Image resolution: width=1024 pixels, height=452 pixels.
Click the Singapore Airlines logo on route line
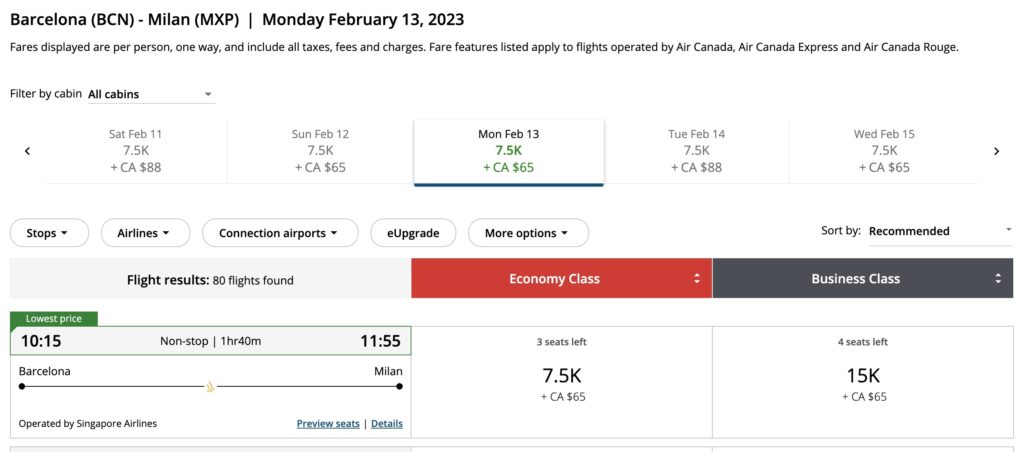coord(210,386)
